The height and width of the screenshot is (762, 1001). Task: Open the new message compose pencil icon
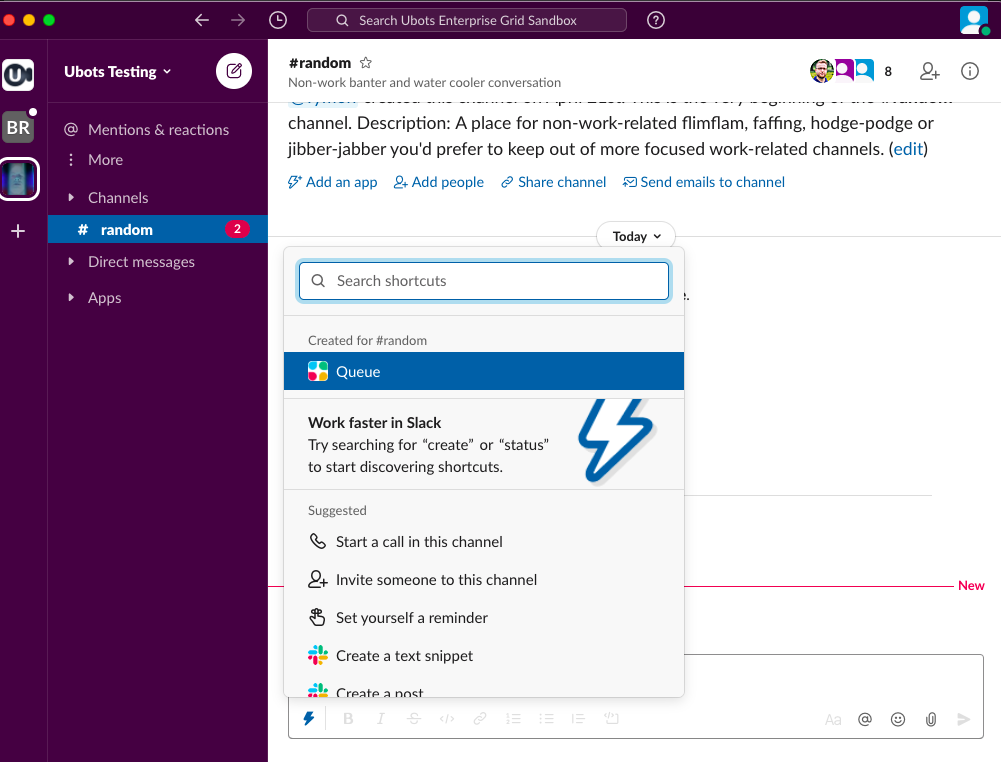(x=233, y=71)
